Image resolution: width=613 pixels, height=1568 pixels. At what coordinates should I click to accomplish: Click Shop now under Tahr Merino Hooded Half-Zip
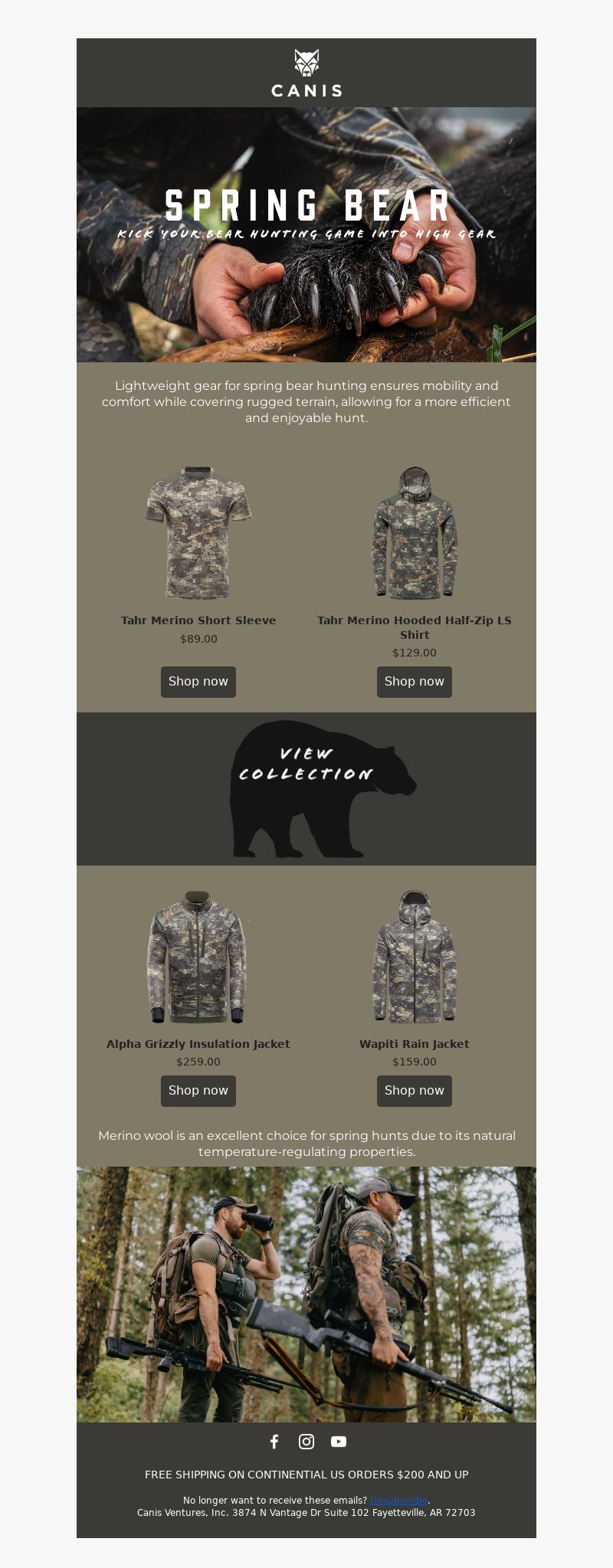click(x=415, y=682)
